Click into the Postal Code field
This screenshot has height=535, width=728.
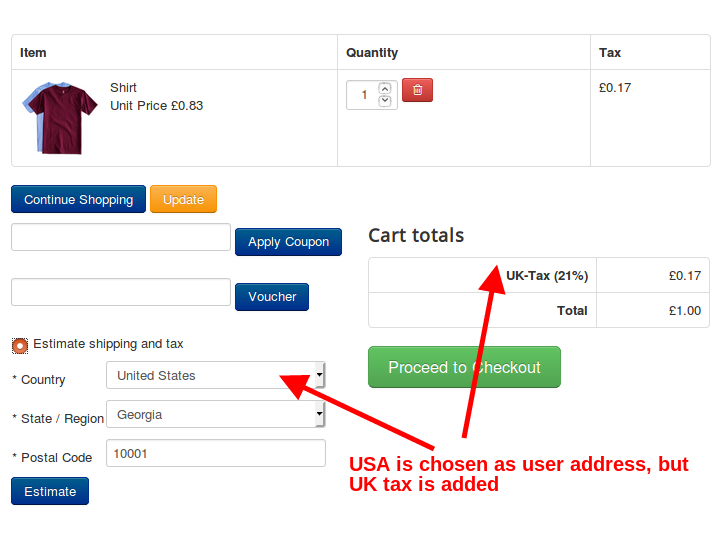coord(215,453)
